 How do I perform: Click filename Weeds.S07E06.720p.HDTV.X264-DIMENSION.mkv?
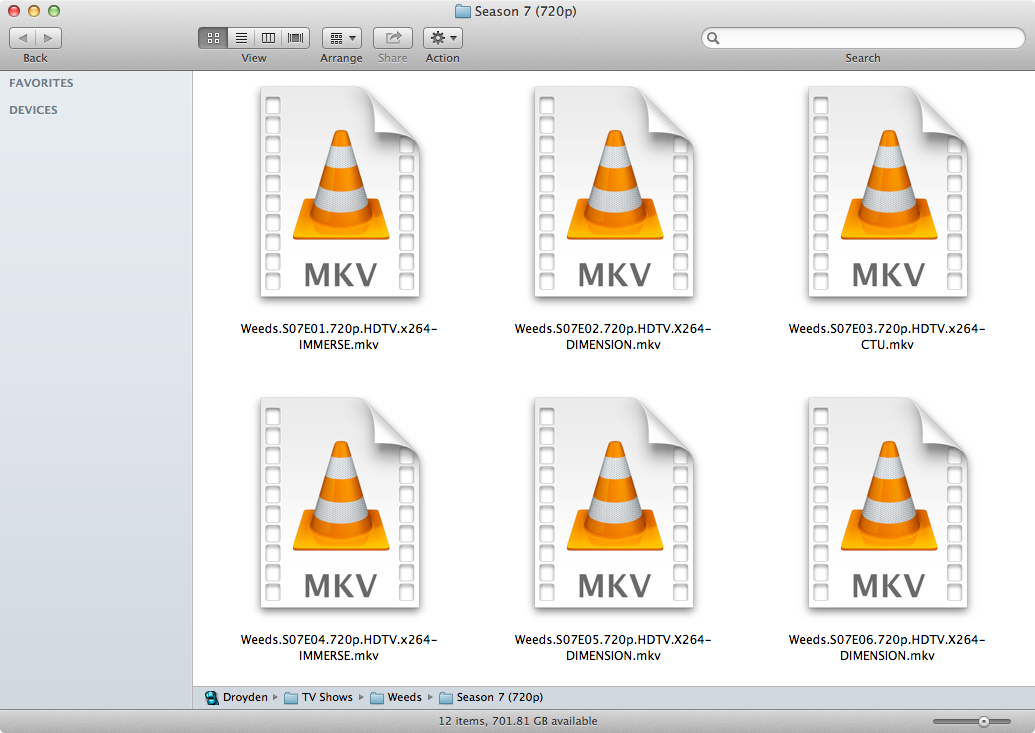click(x=887, y=647)
